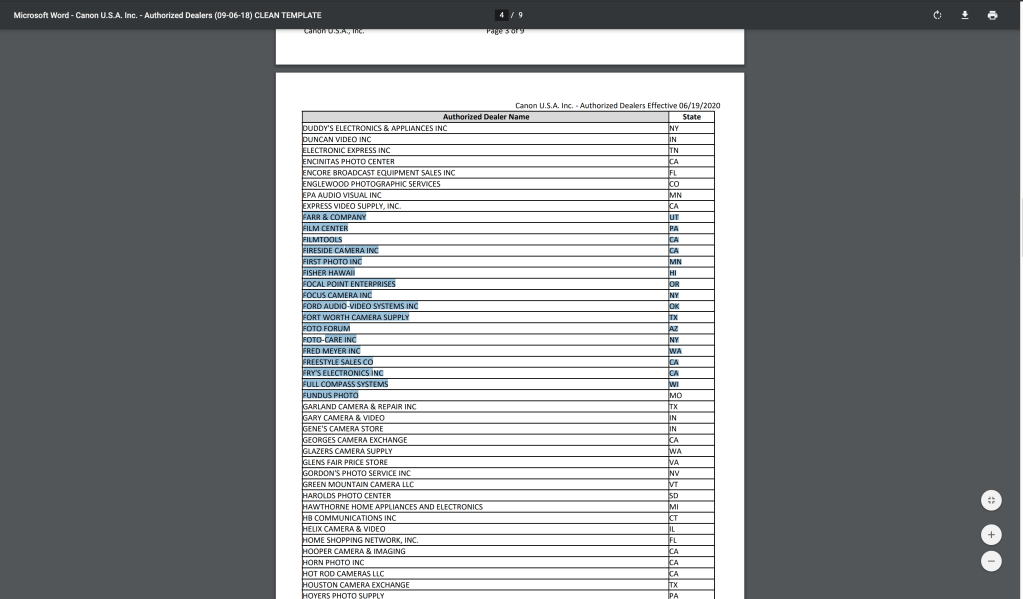Click on HOME SHOPPING NETWORK, INC.
Image resolution: width=1023 pixels, height=599 pixels.
pos(360,540)
